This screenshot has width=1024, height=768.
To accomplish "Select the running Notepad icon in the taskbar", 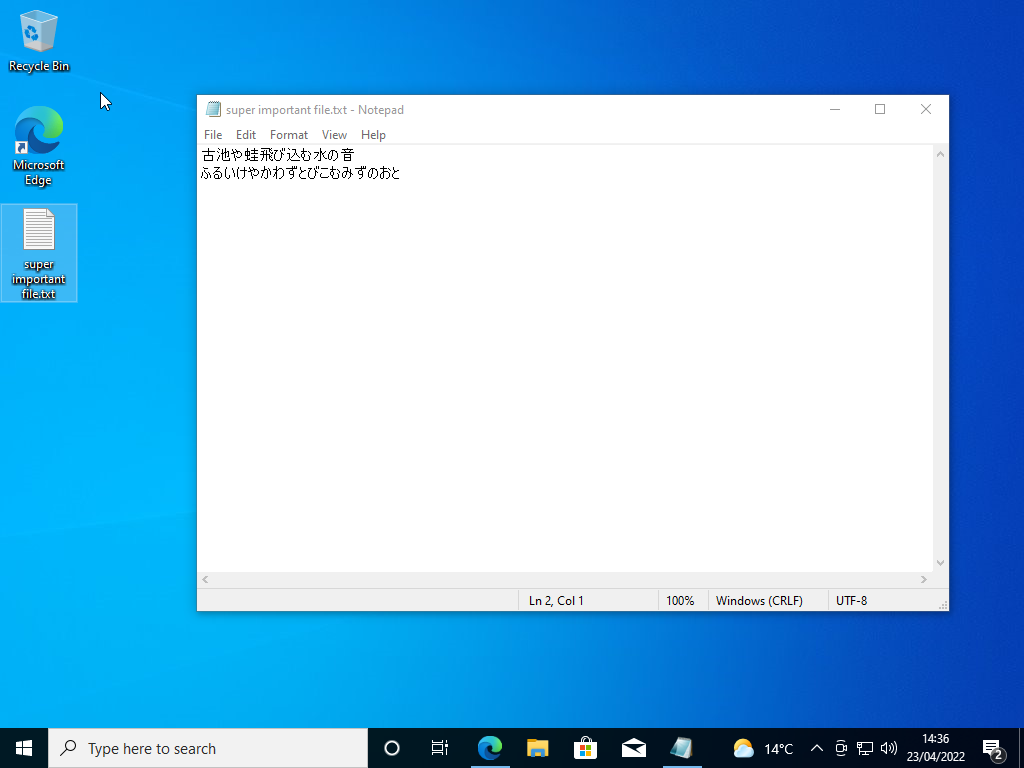I will pyautogui.click(x=681, y=747).
